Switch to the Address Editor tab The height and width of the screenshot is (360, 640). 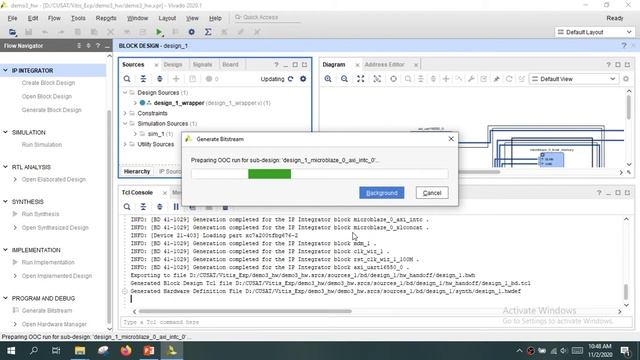(x=384, y=64)
